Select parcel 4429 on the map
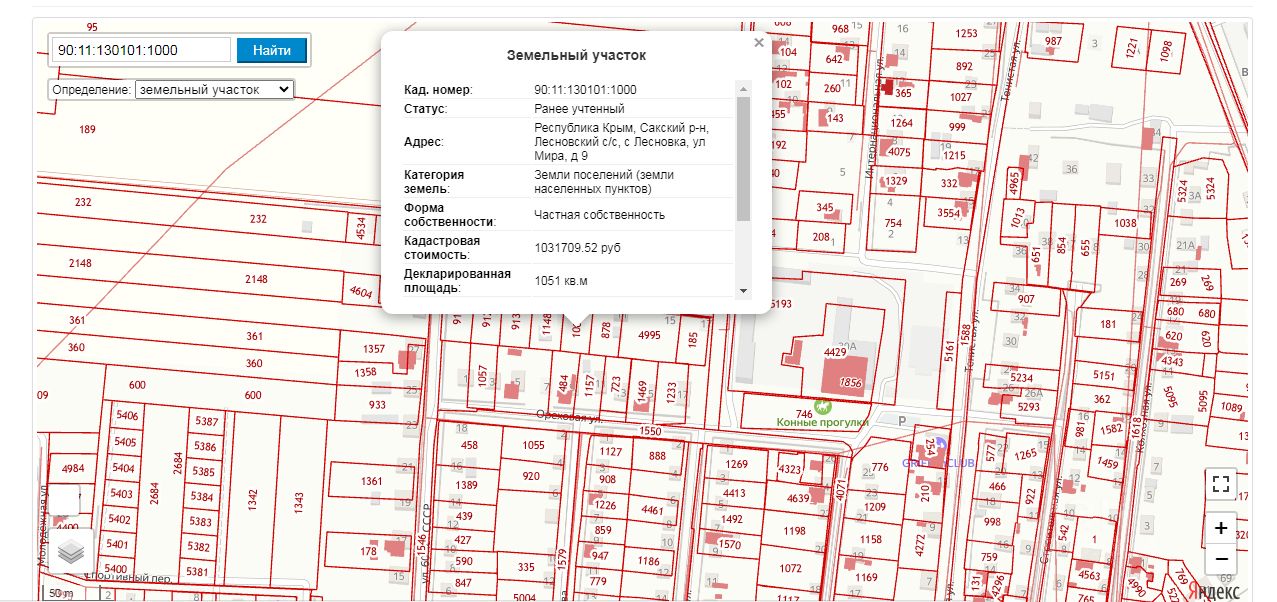 click(835, 352)
